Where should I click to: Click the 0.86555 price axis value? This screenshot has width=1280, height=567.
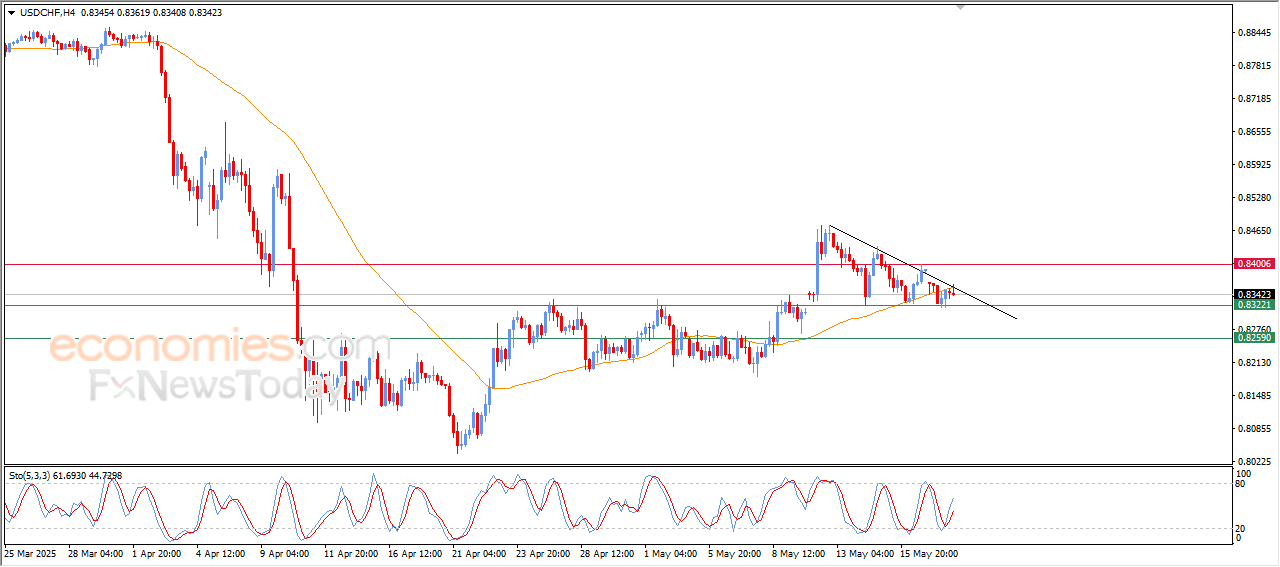tap(1254, 132)
